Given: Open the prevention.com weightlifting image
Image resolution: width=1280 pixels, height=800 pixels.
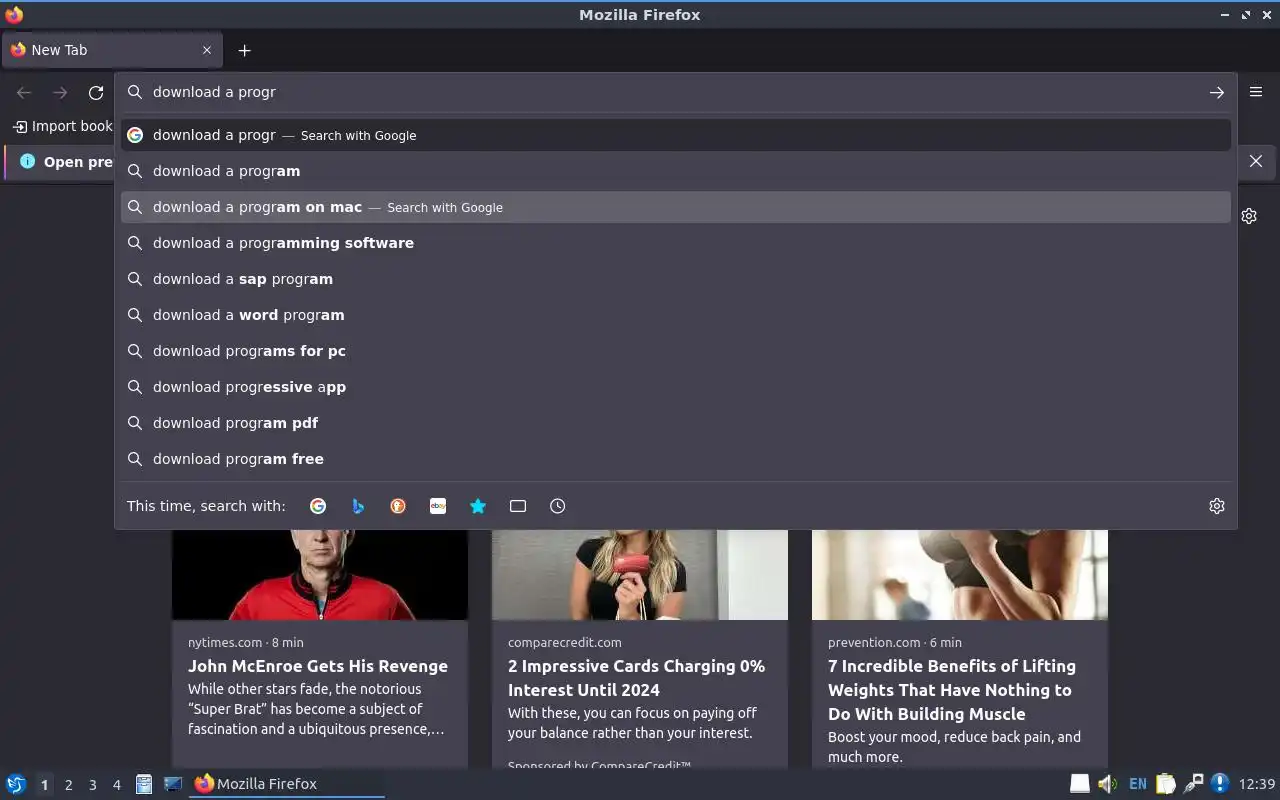Looking at the screenshot, I should click(960, 575).
